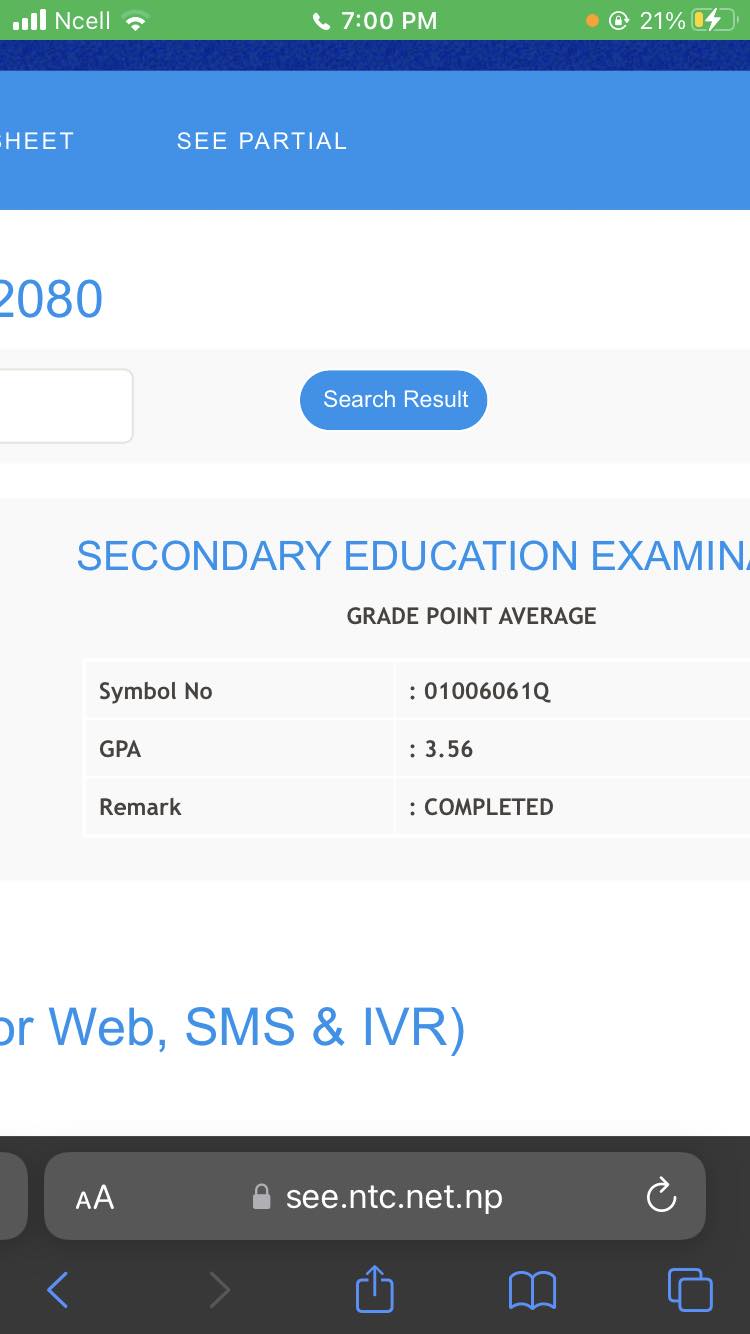Image resolution: width=750 pixels, height=1334 pixels.
Task: Tap the Secondary Education Examination heading
Action: (412, 556)
